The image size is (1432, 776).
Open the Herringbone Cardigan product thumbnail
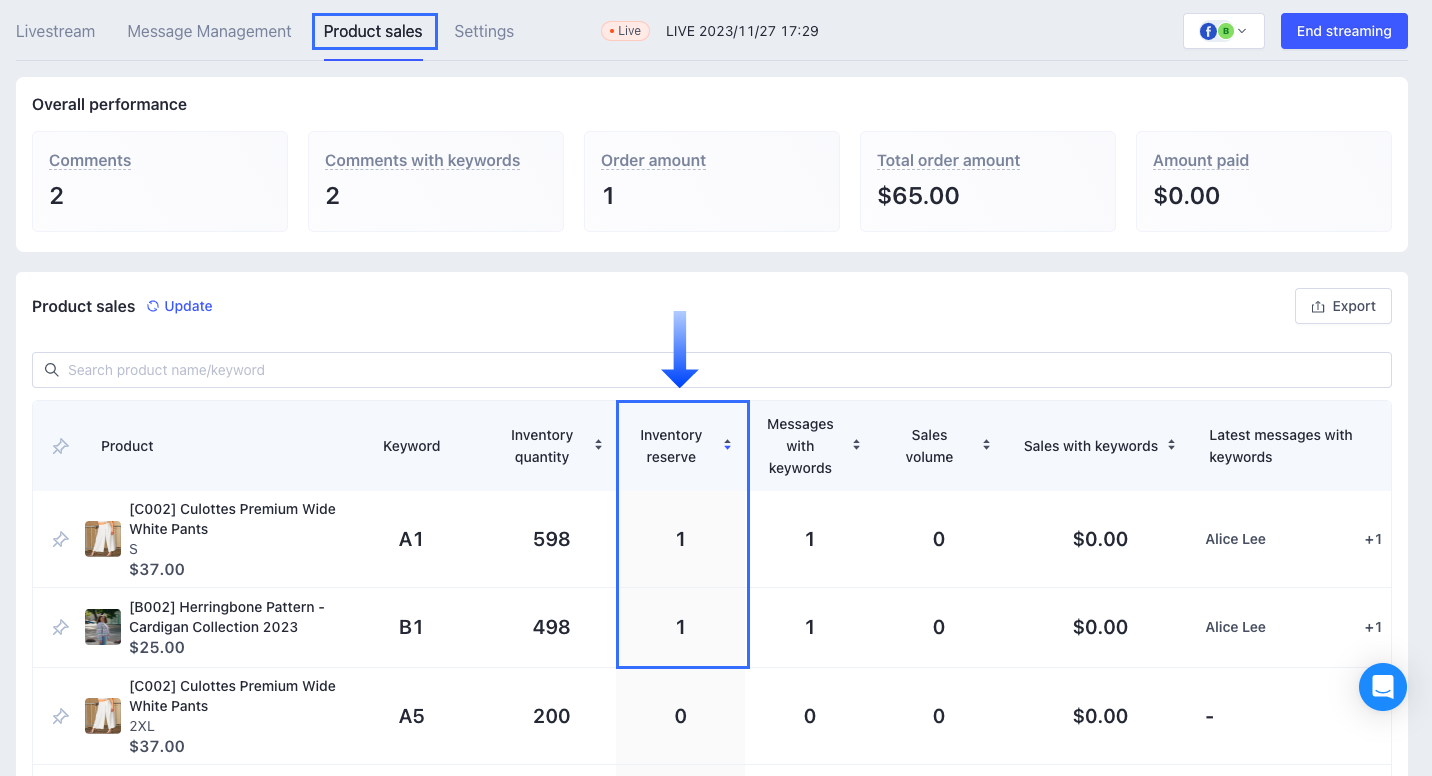pos(103,627)
